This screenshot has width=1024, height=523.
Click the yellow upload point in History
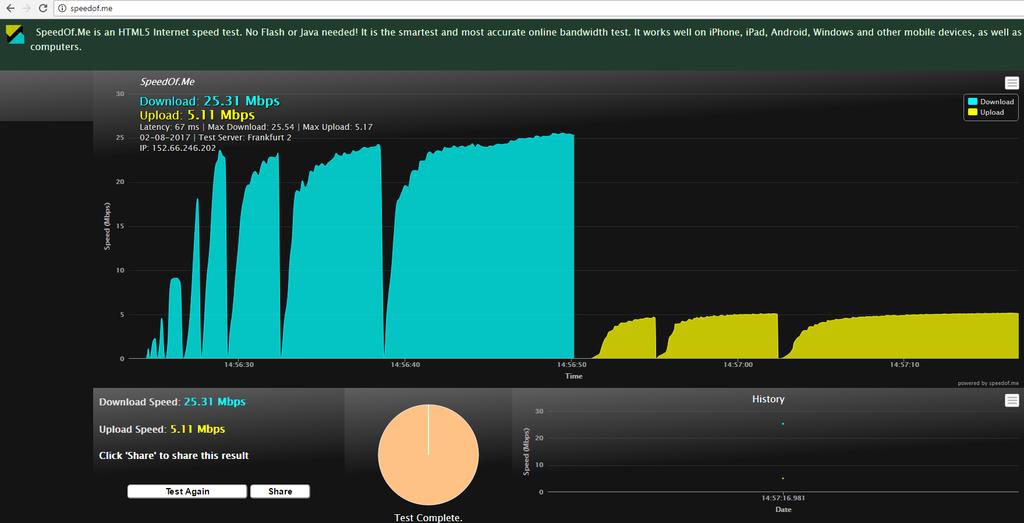(782, 478)
